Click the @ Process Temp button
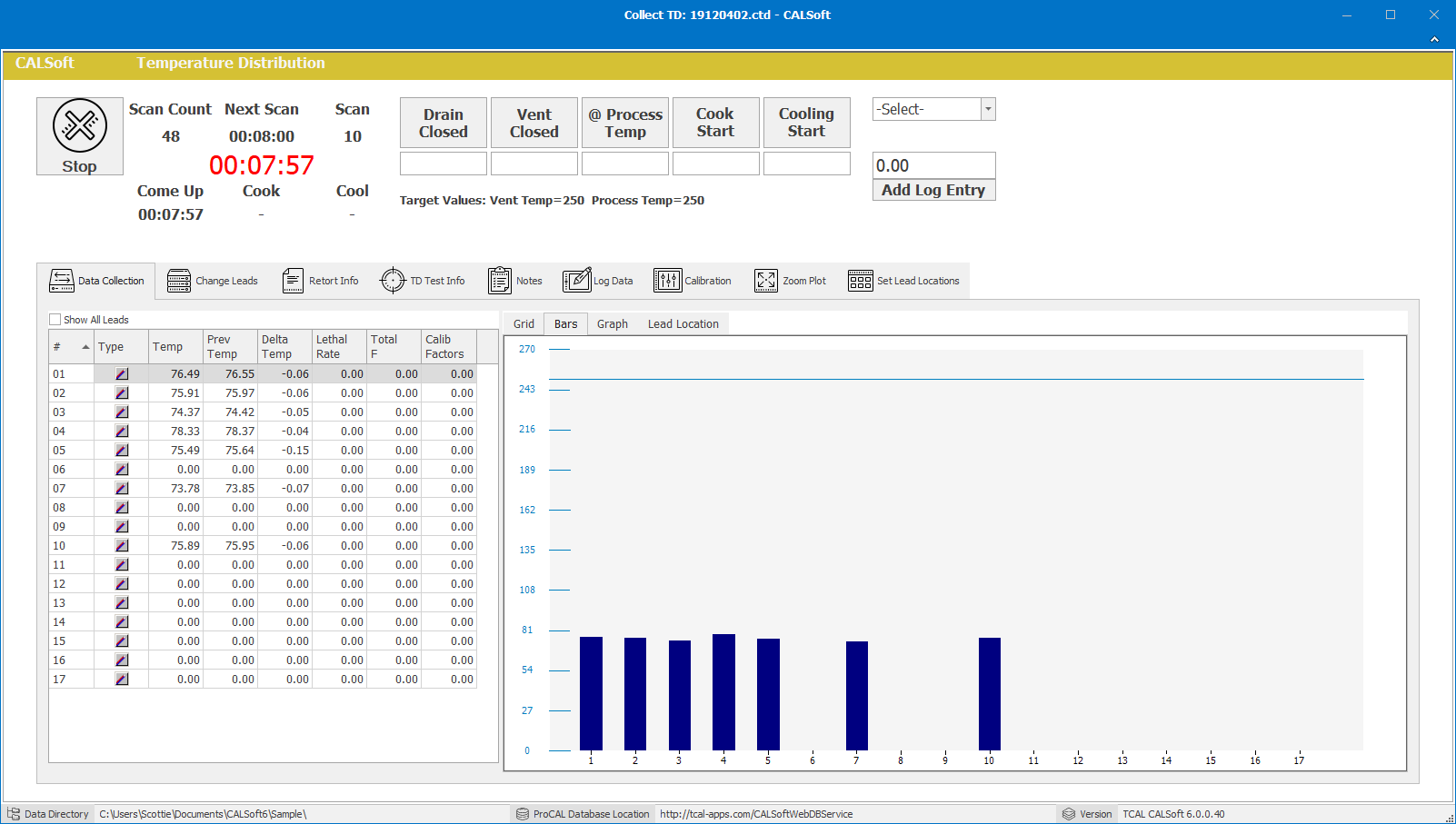Image resolution: width=1456 pixels, height=824 pixels. coord(625,123)
